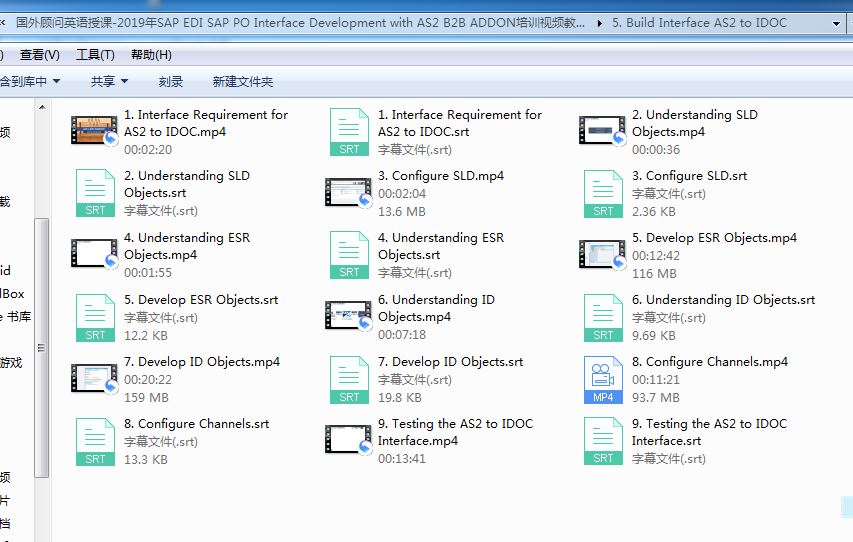
Task: Open video thumbnail of 7. Develop ID Objects.mp4
Action: [95, 378]
